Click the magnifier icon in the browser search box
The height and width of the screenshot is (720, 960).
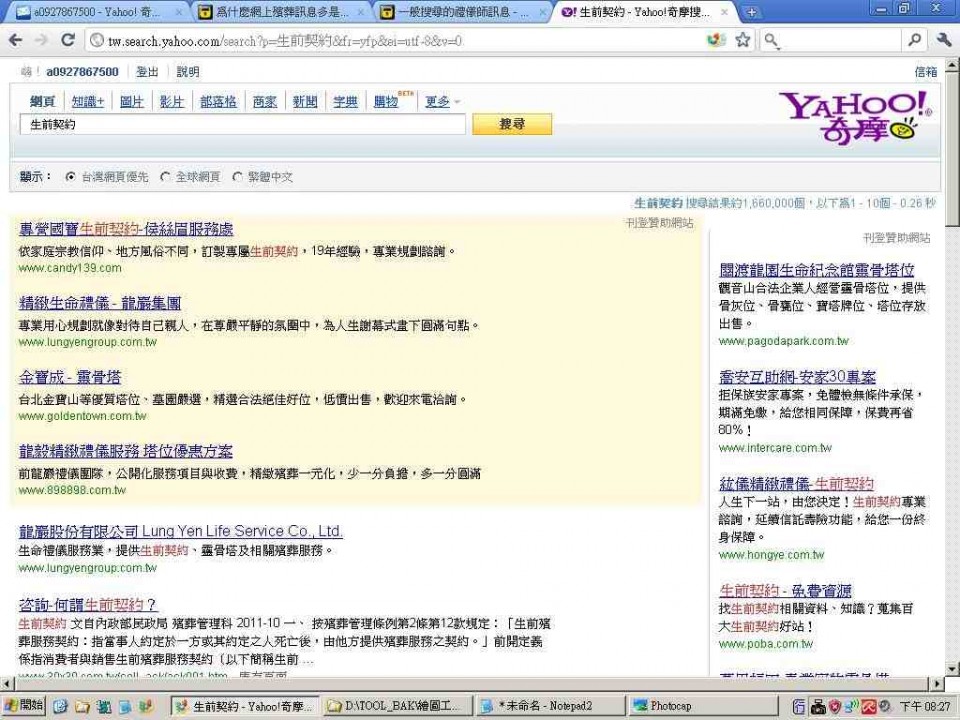[914, 40]
